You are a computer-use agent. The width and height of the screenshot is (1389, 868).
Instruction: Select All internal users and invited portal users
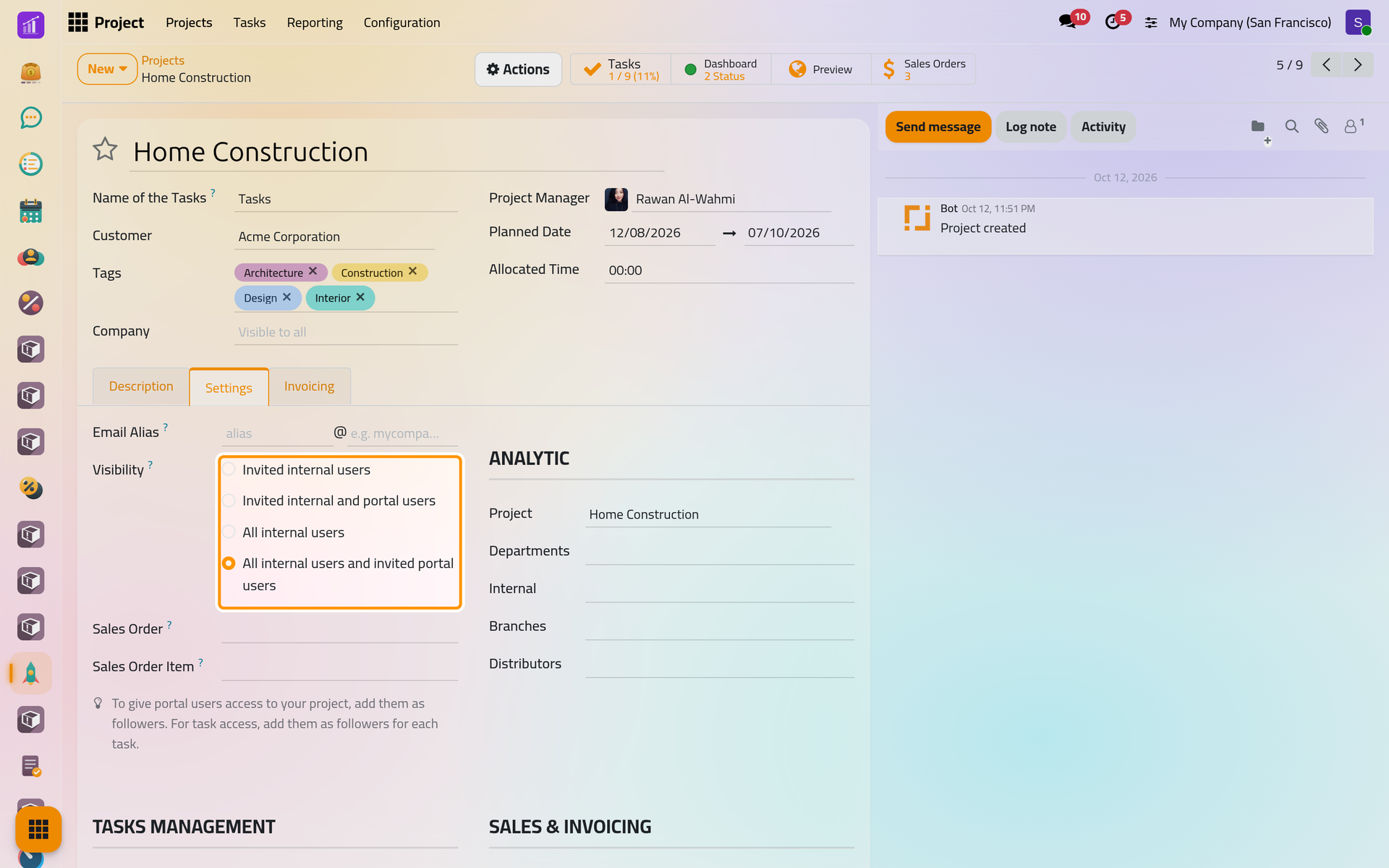pyautogui.click(x=229, y=563)
